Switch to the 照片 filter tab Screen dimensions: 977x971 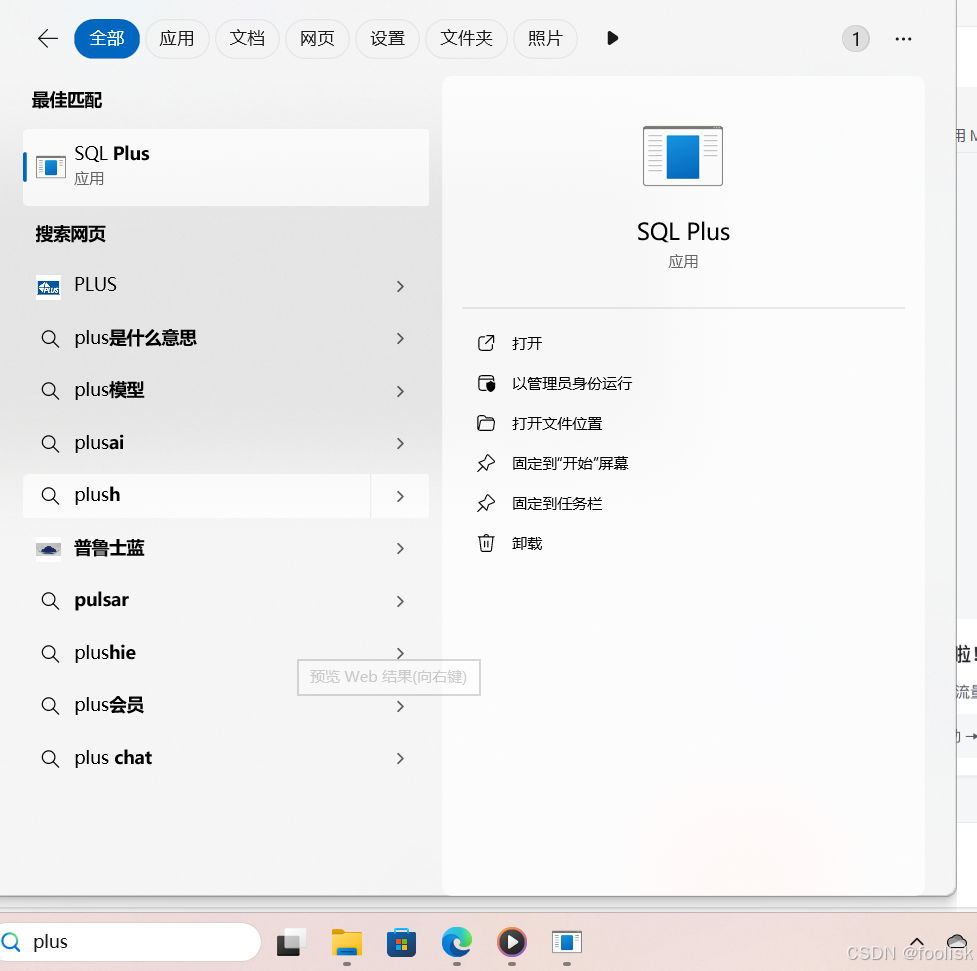coord(545,39)
